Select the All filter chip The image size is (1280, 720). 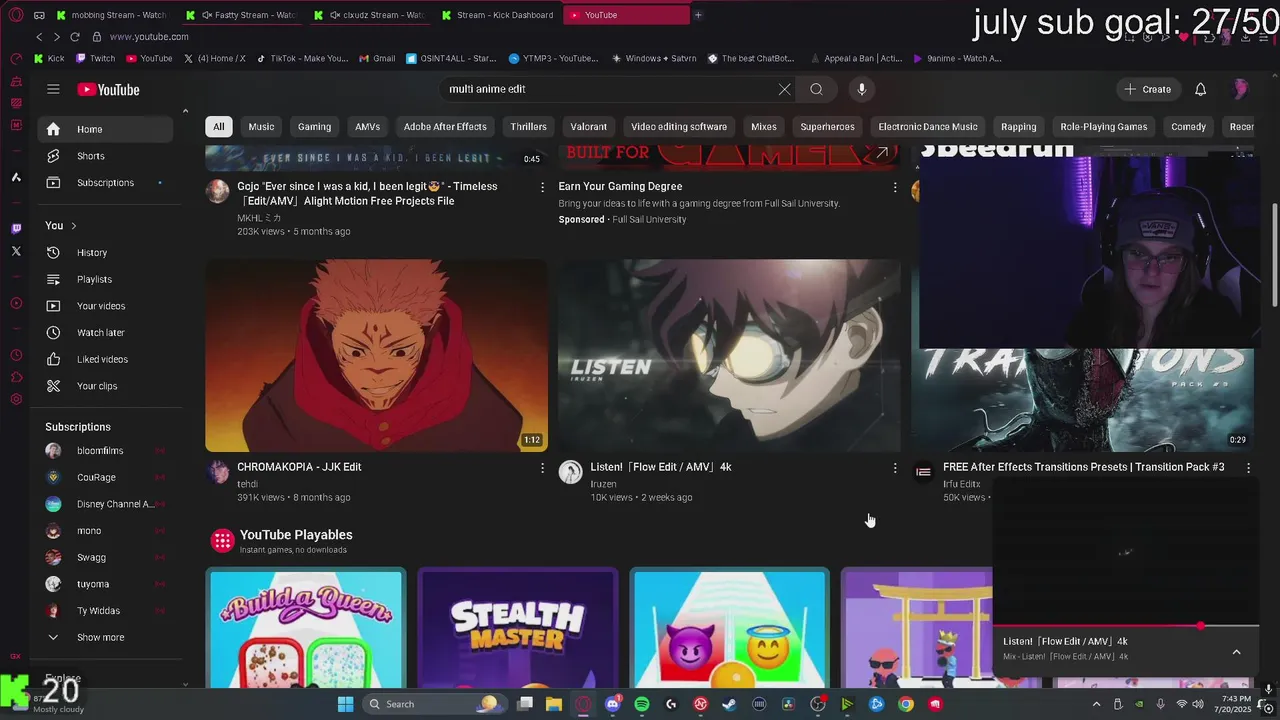point(218,127)
